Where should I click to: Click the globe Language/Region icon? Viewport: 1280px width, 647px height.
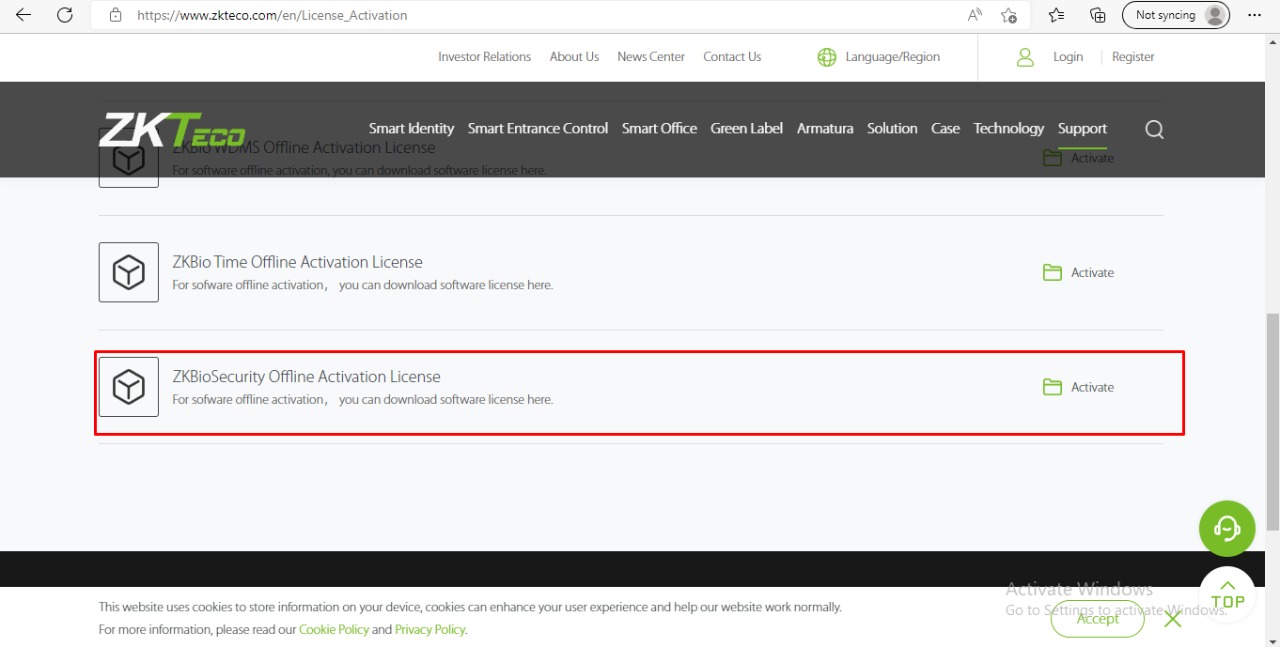pos(827,57)
